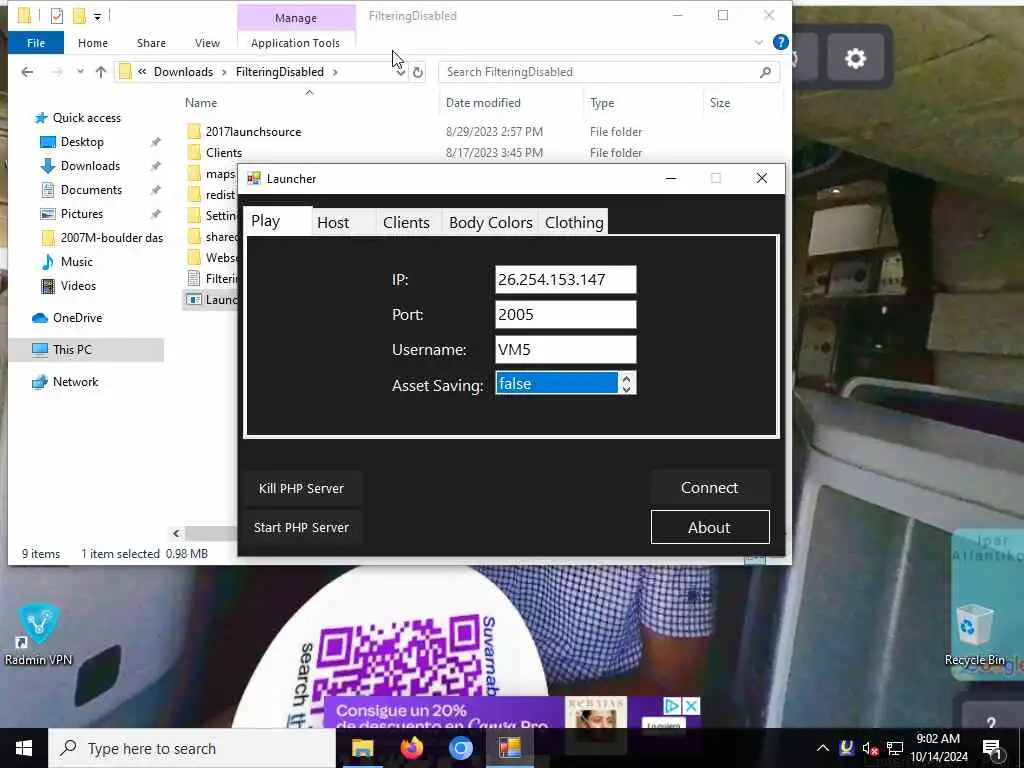Open the Home ribbon tab
This screenshot has height=768, width=1024.
(x=93, y=42)
